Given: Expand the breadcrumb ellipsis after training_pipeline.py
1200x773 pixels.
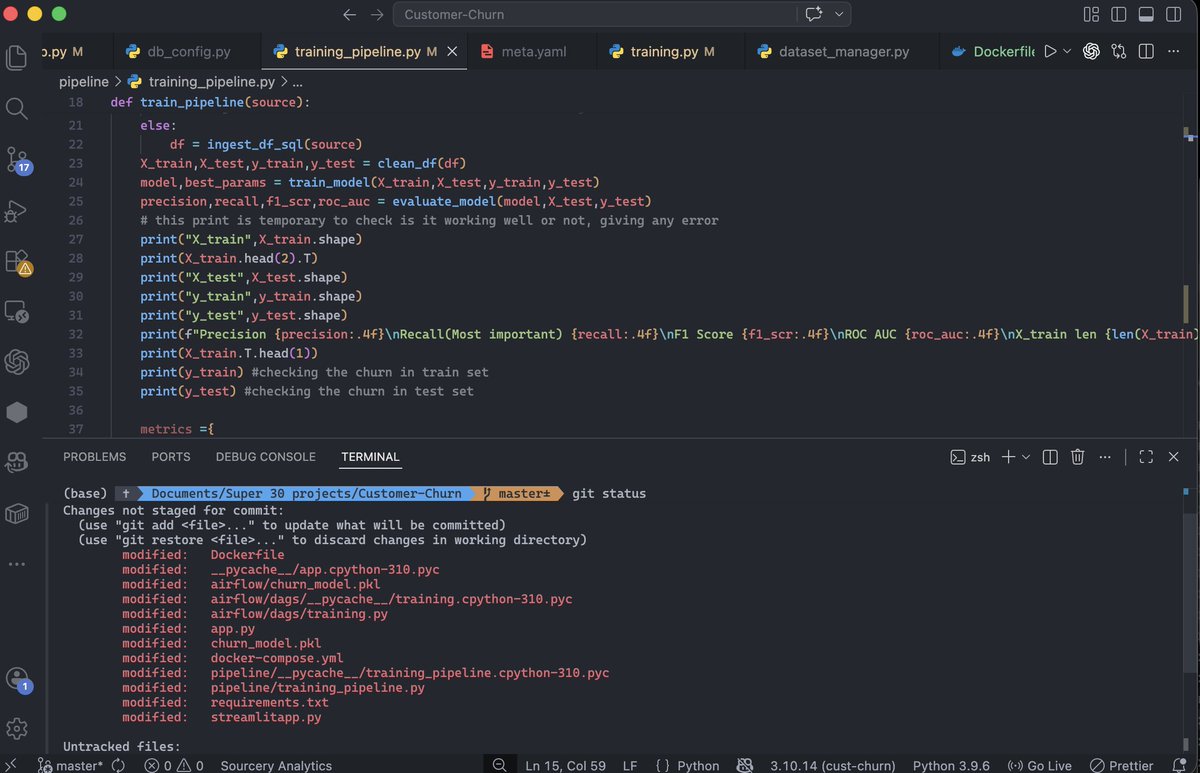Looking at the screenshot, I should pos(298,82).
